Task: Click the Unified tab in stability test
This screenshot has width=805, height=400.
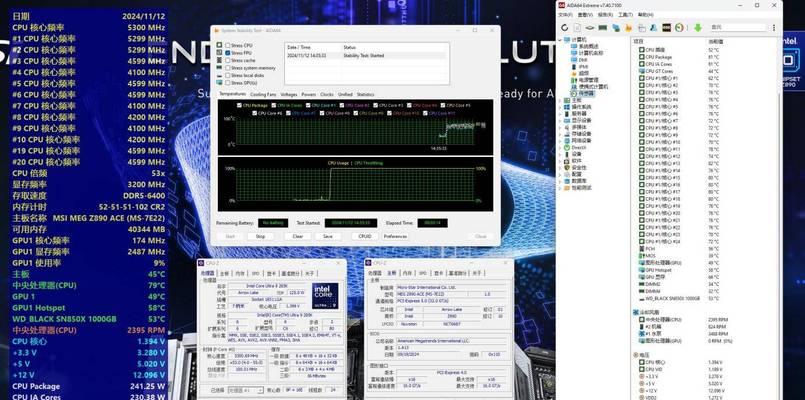Action: 345,94
